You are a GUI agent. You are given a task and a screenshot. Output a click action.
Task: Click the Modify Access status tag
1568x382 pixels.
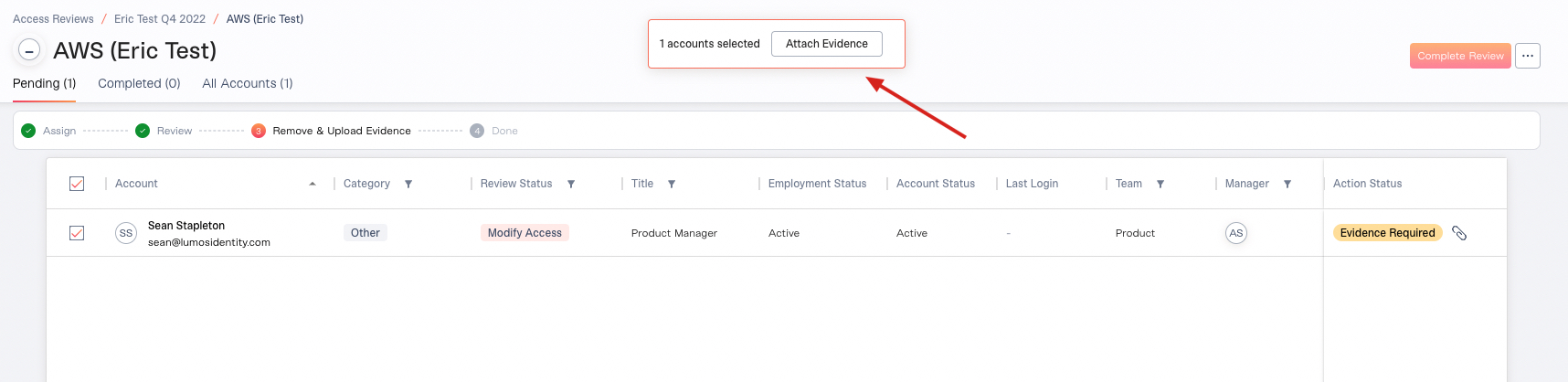524,233
